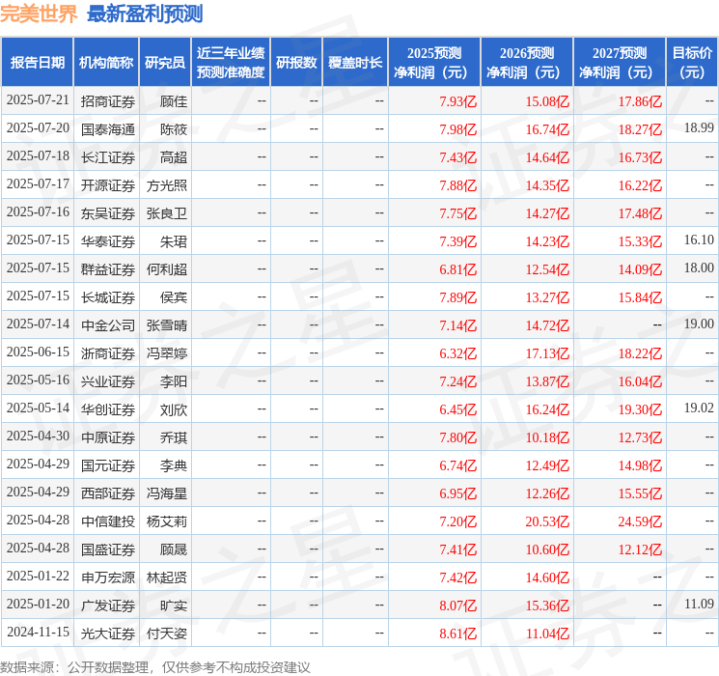Click the 最新盈利预测 heading
Viewport: 719px width, 676px height.
pyautogui.click(x=145, y=14)
